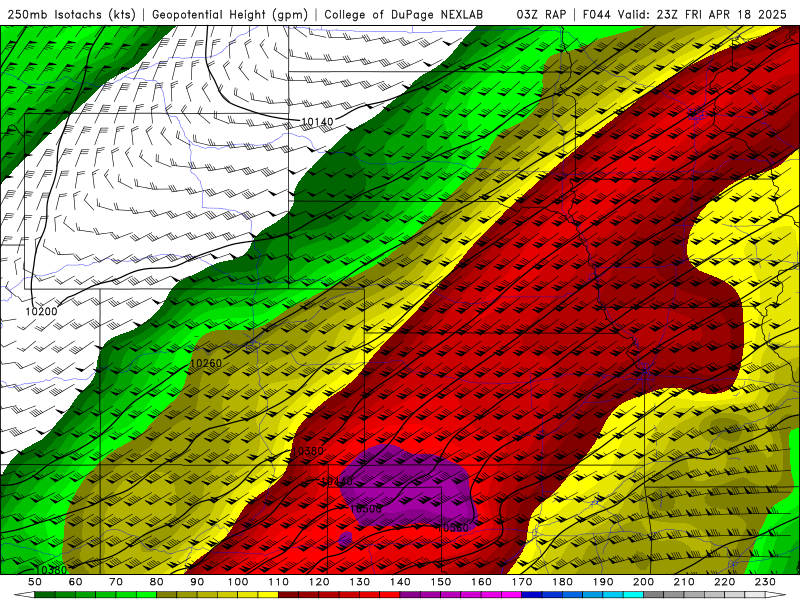
Task: Click the '250mb Isotachs (kts)' title text
Action: point(71,14)
